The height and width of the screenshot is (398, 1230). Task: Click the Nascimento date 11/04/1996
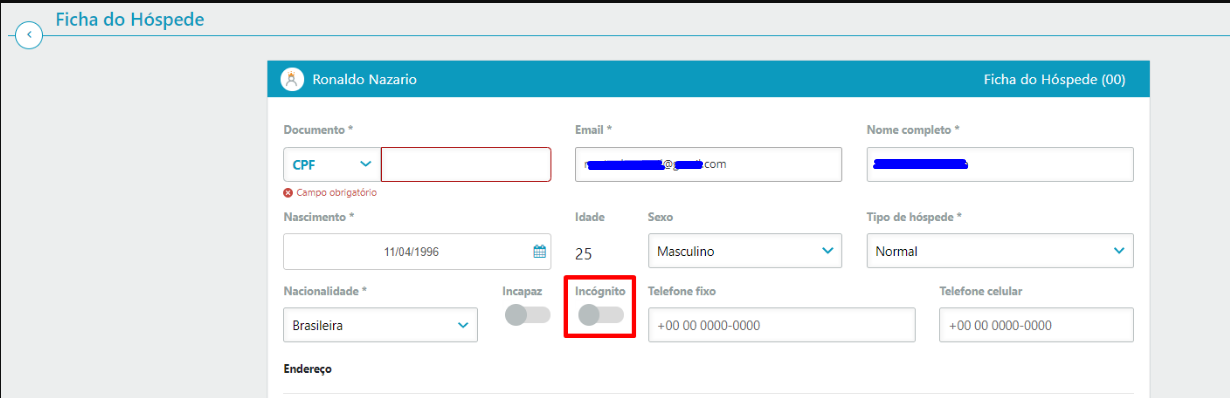(411, 252)
